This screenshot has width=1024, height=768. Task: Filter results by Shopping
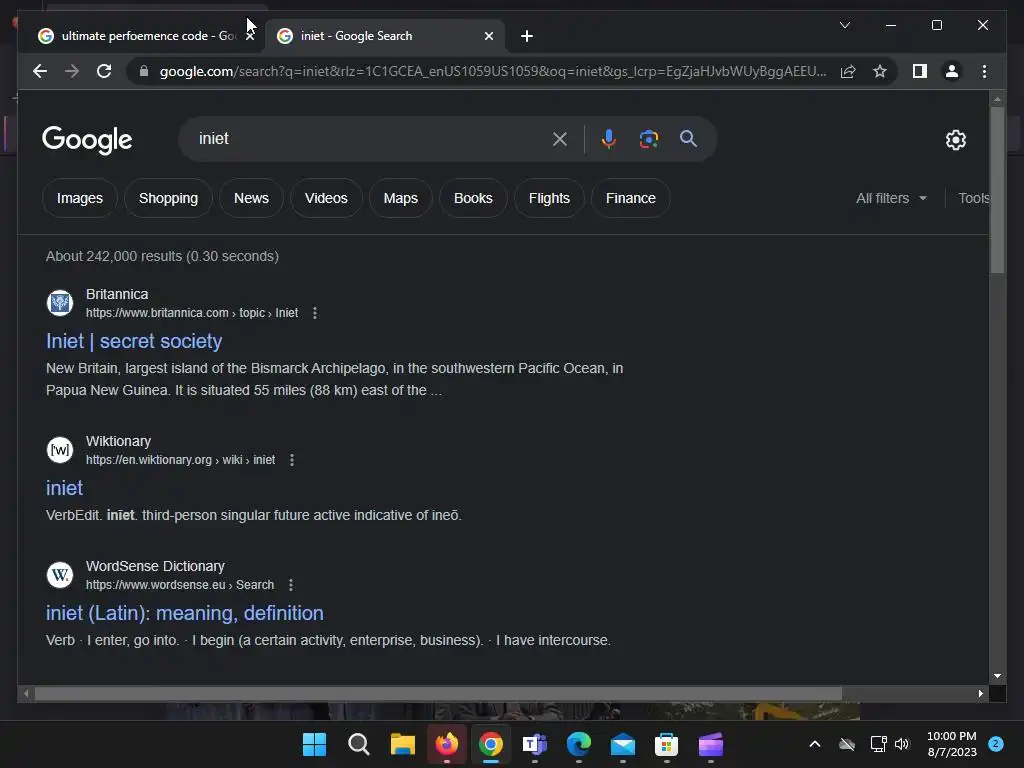tap(168, 198)
